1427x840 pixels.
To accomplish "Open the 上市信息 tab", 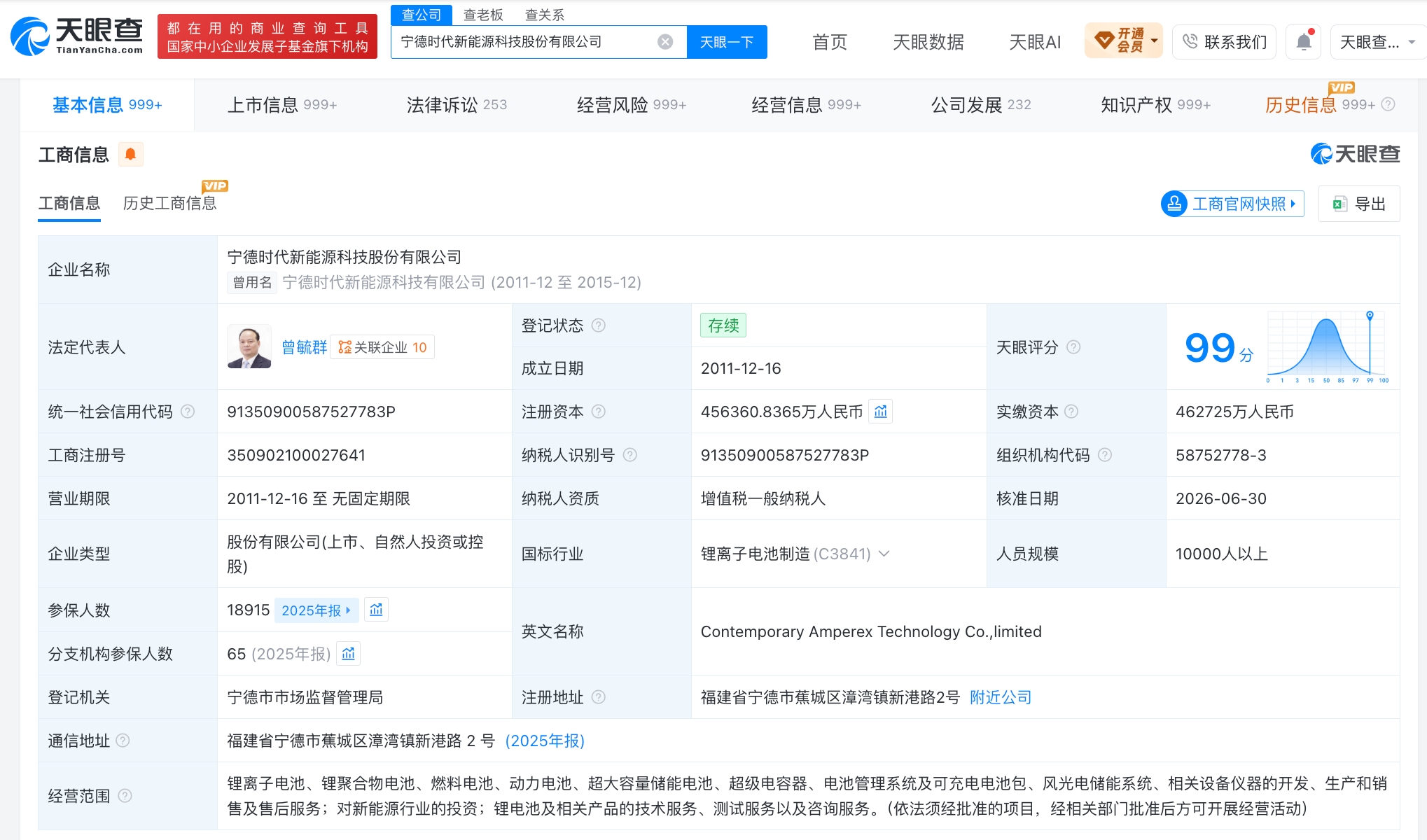I will click(x=282, y=105).
